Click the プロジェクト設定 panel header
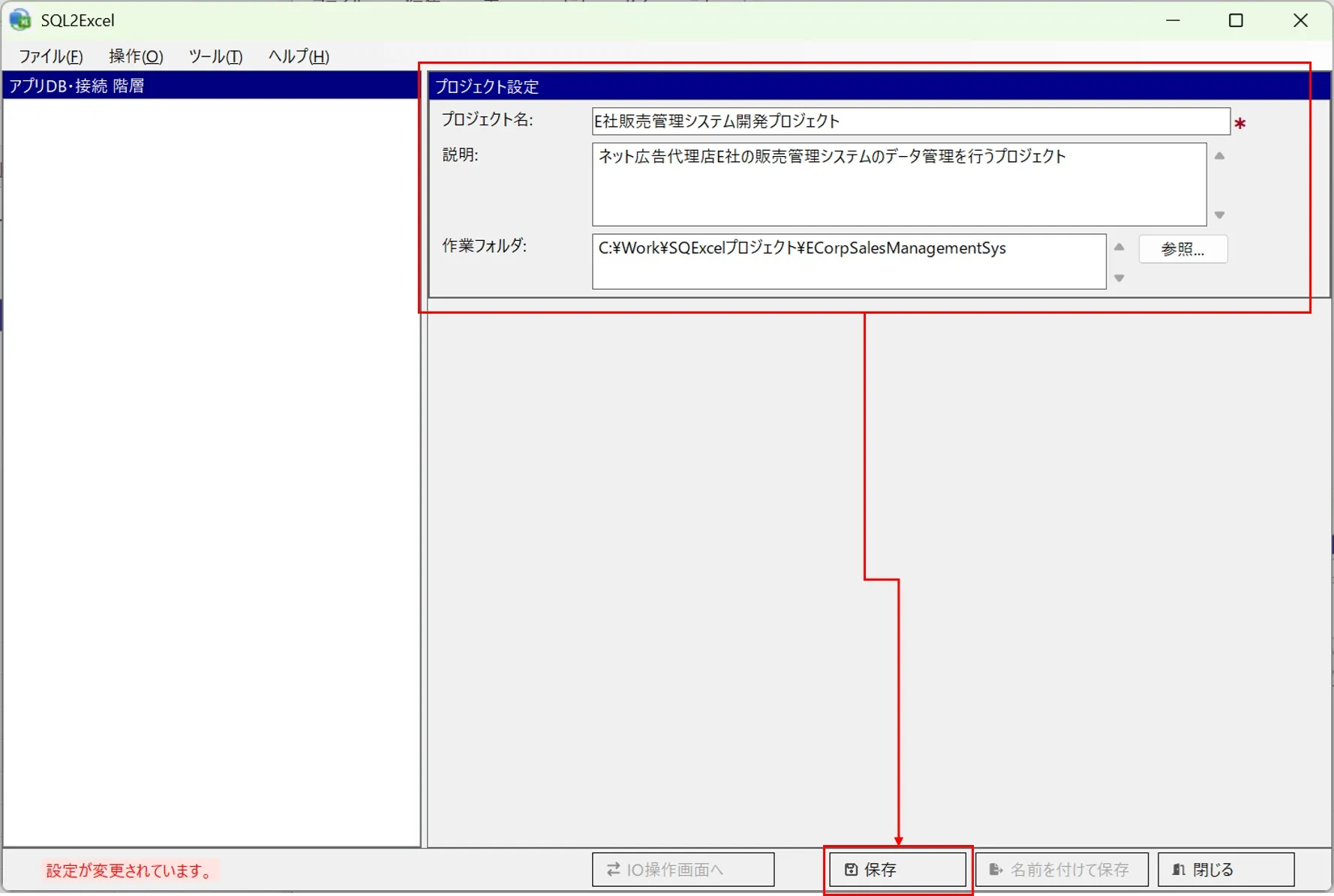The image size is (1334, 896). coord(879,86)
